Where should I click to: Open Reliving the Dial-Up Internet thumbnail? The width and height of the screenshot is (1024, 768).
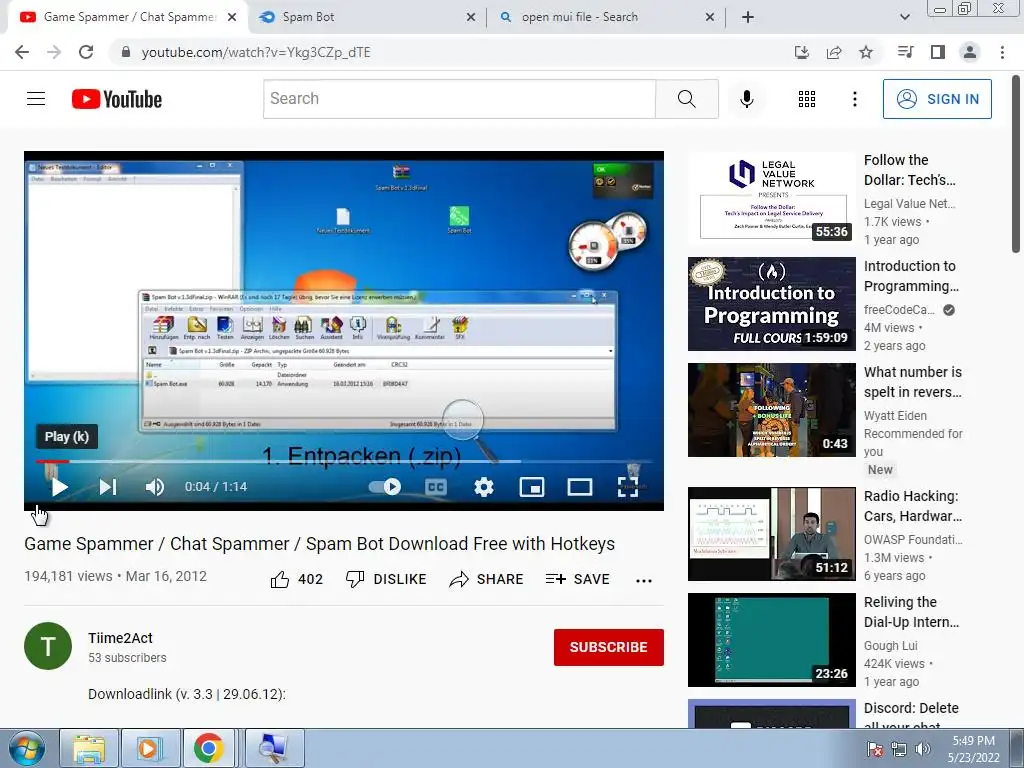click(771, 640)
